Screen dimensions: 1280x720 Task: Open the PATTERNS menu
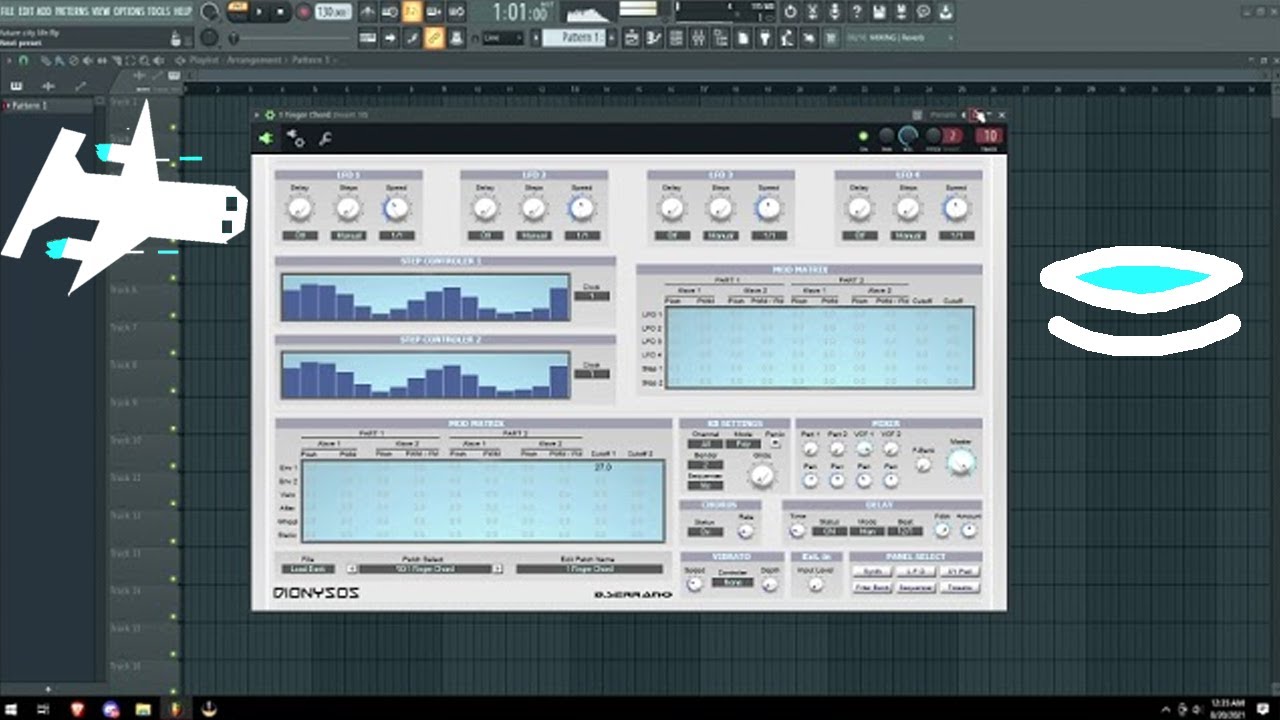point(71,11)
